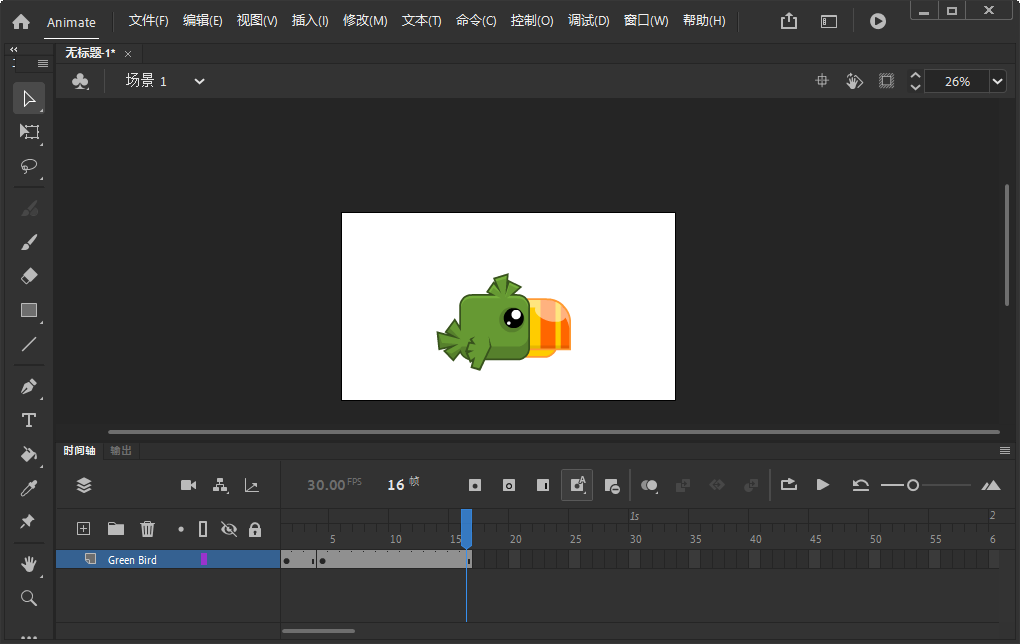Open the Scene 1 dropdown

pos(198,81)
